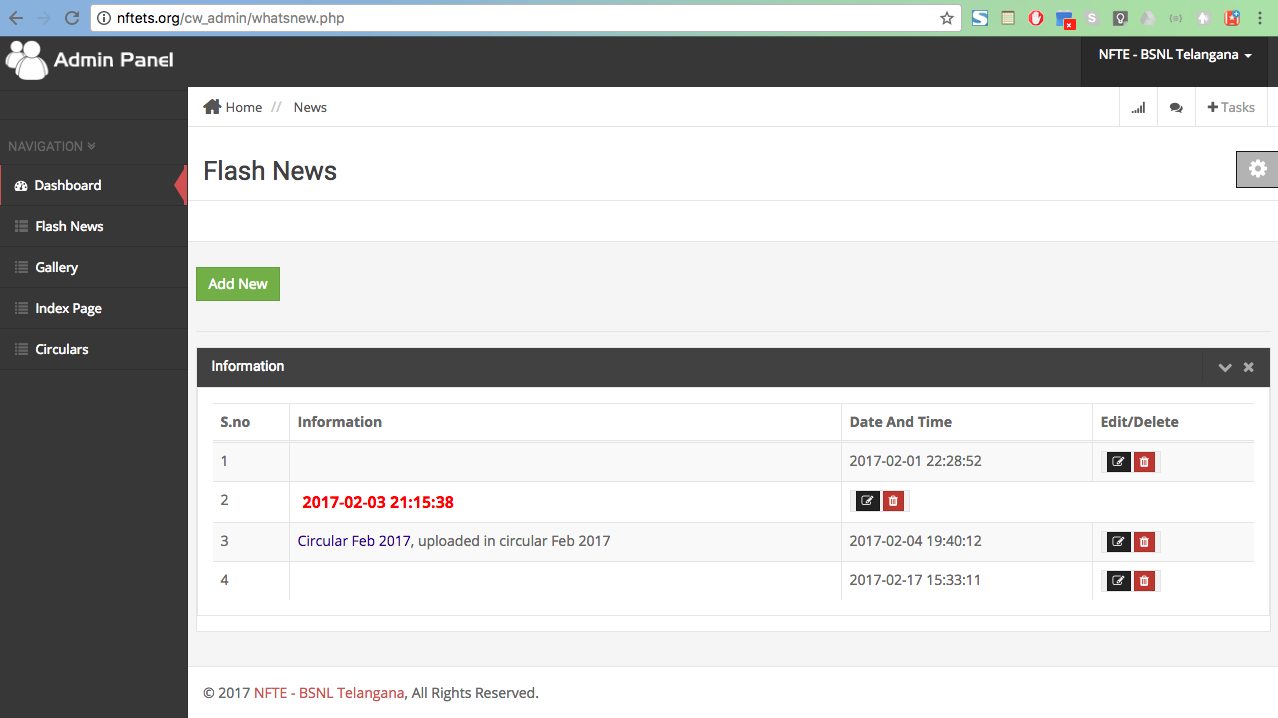Open the signal stats icon in header

1138,108
